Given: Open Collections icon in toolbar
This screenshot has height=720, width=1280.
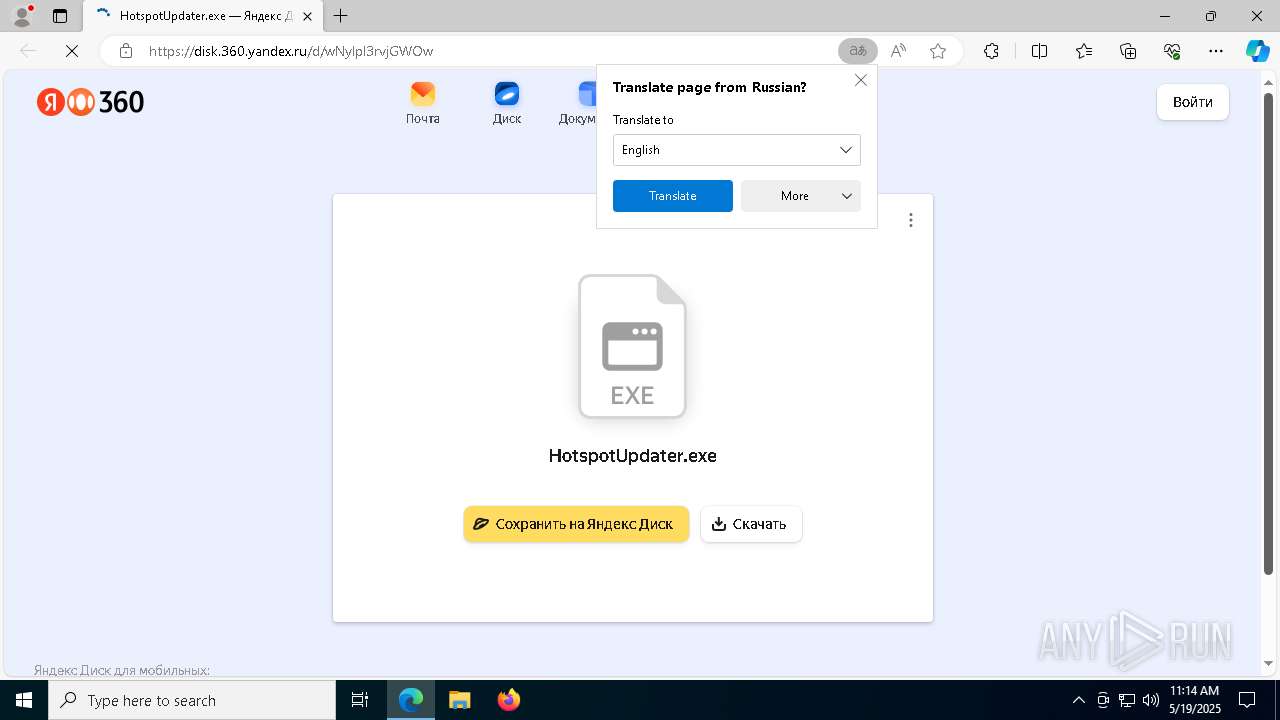Looking at the screenshot, I should click(1128, 51).
